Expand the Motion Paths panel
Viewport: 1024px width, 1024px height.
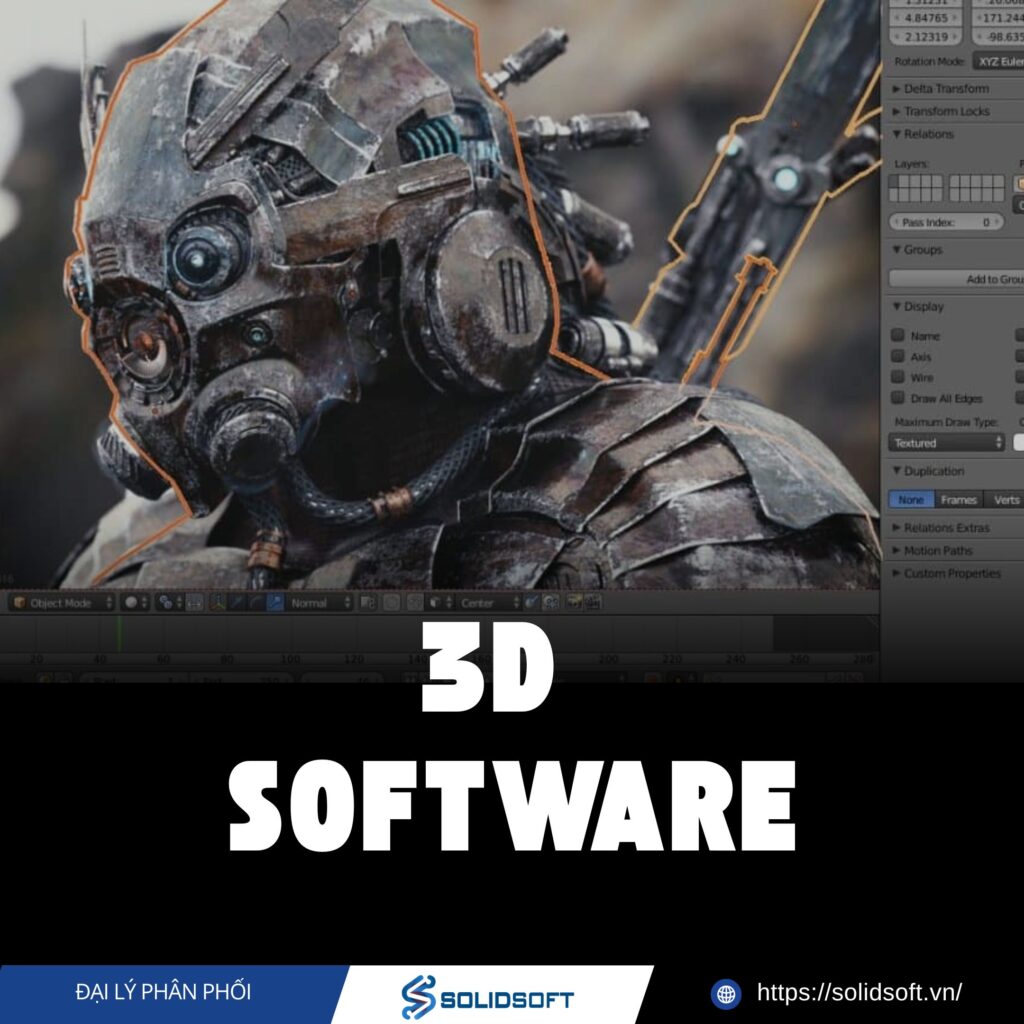(932, 551)
